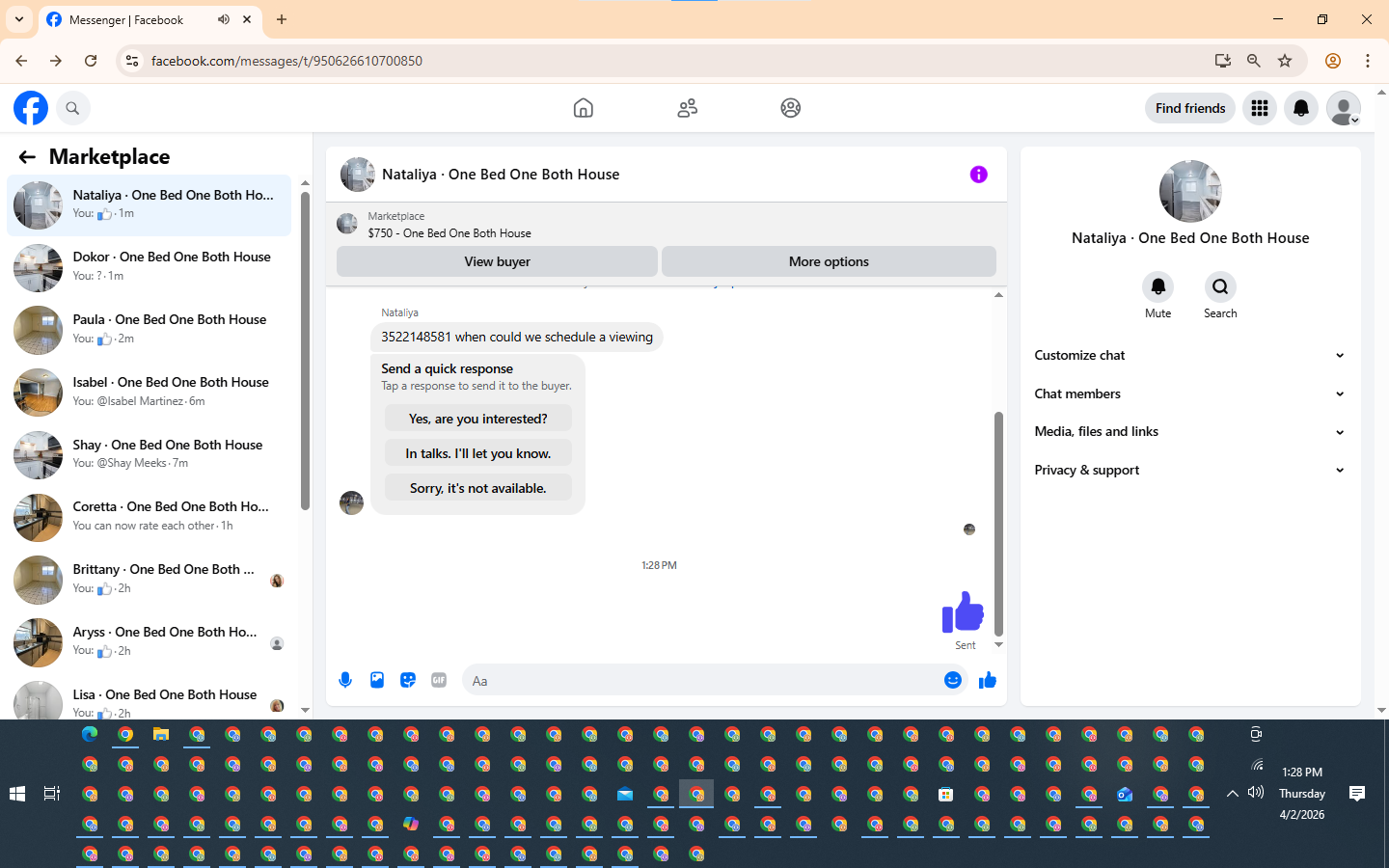The image size is (1389, 868).
Task: Open the Facebook menu grid icon
Action: [1259, 108]
